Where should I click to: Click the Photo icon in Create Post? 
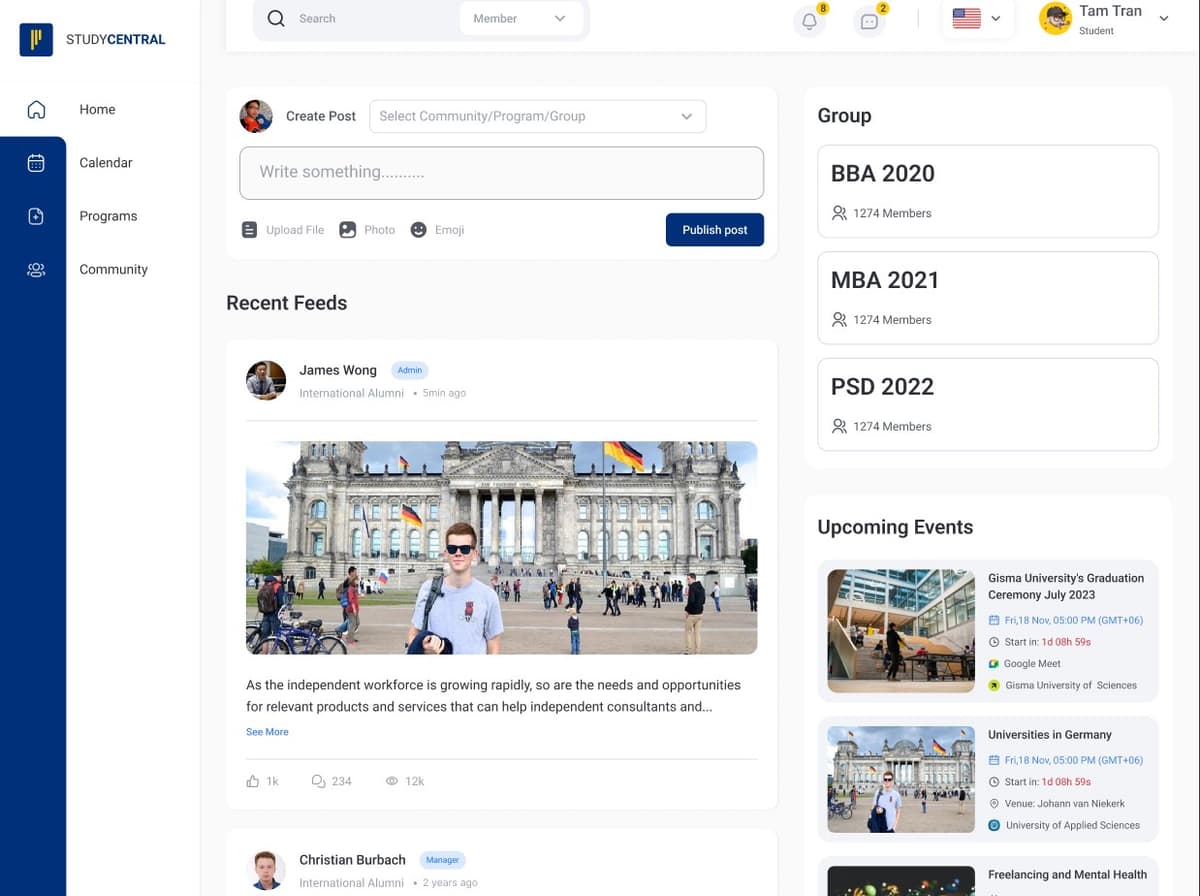348,229
